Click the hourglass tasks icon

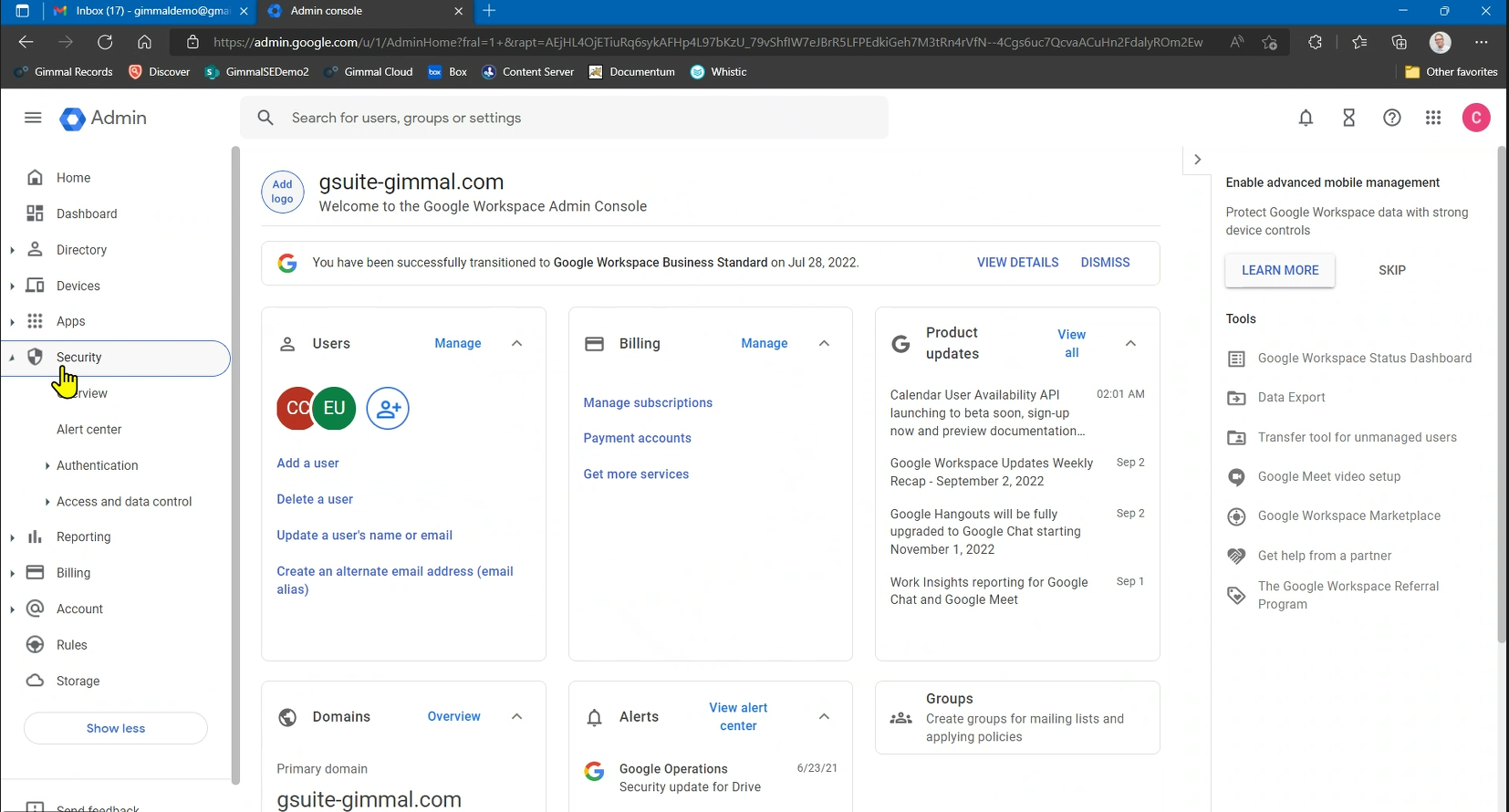[x=1348, y=118]
